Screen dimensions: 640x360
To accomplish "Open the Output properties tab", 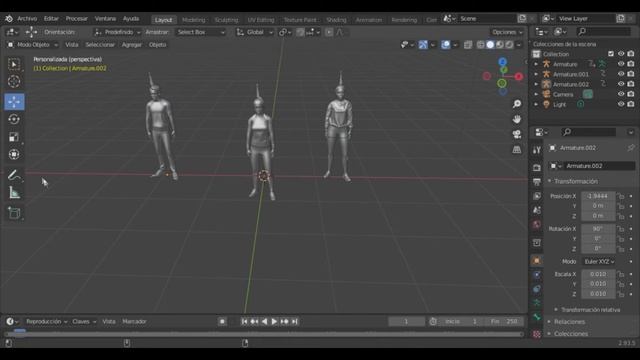I will coord(537,182).
